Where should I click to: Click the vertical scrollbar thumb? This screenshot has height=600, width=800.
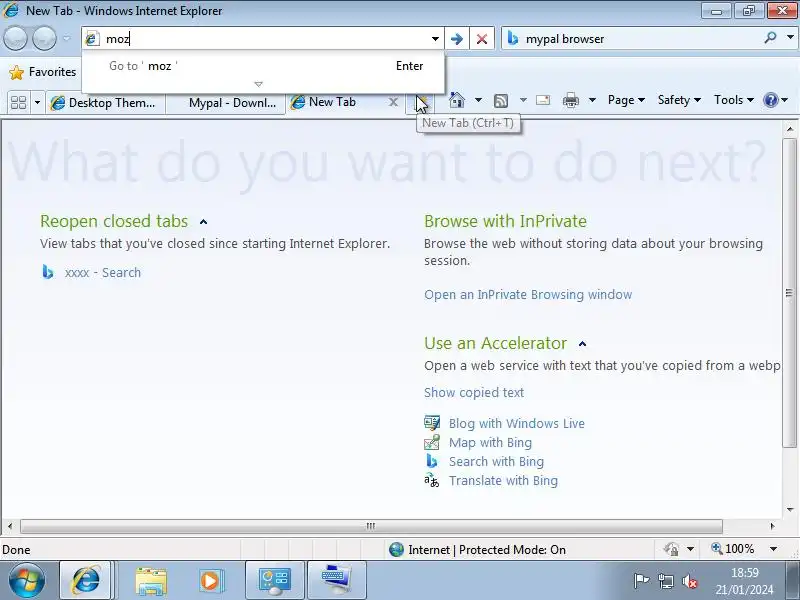point(789,292)
